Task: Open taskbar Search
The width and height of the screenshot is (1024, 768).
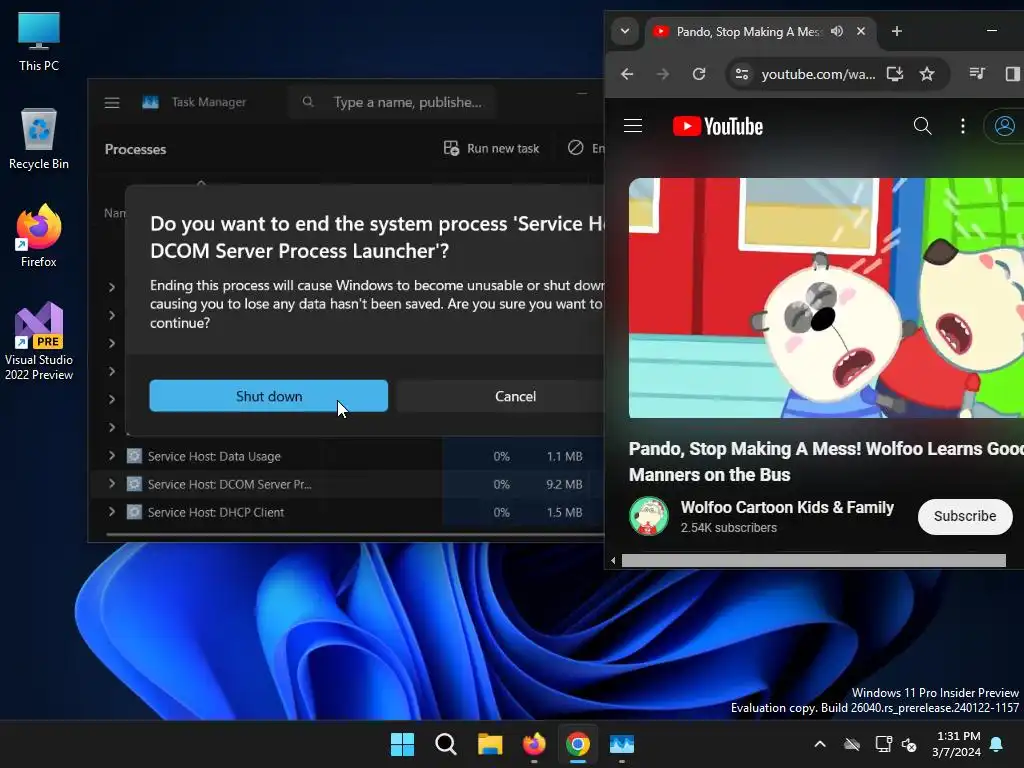Action: click(446, 744)
